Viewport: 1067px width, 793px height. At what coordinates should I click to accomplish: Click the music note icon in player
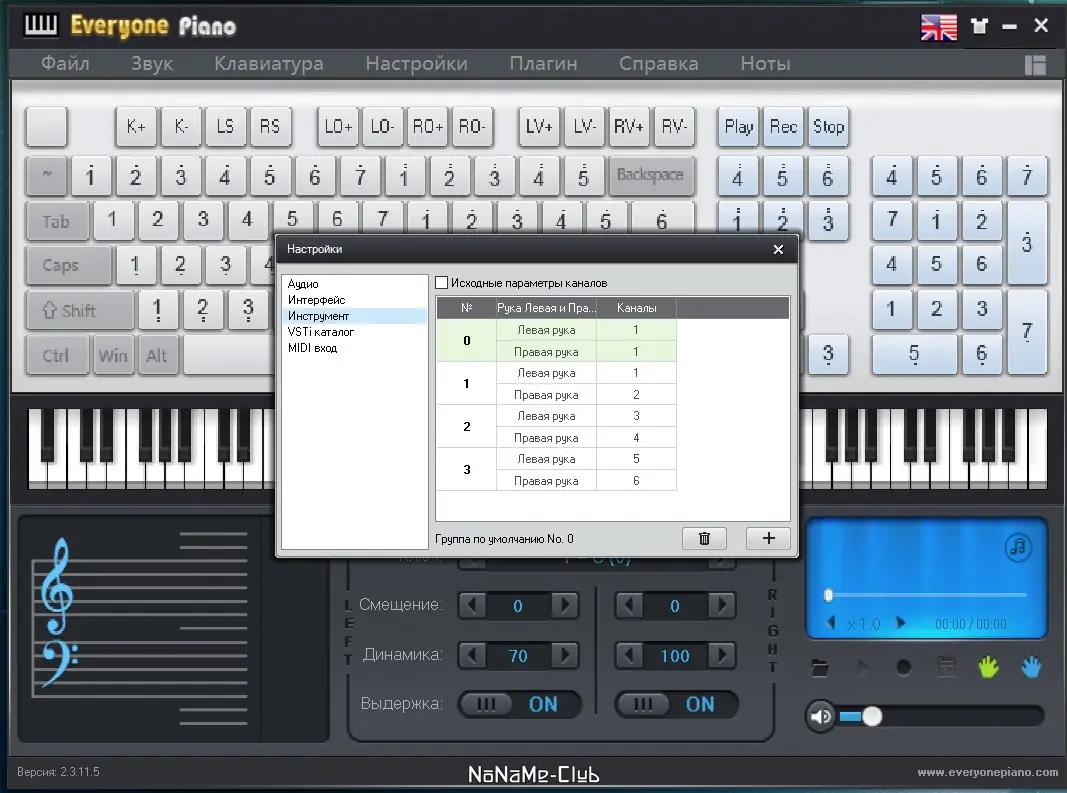click(x=1018, y=547)
